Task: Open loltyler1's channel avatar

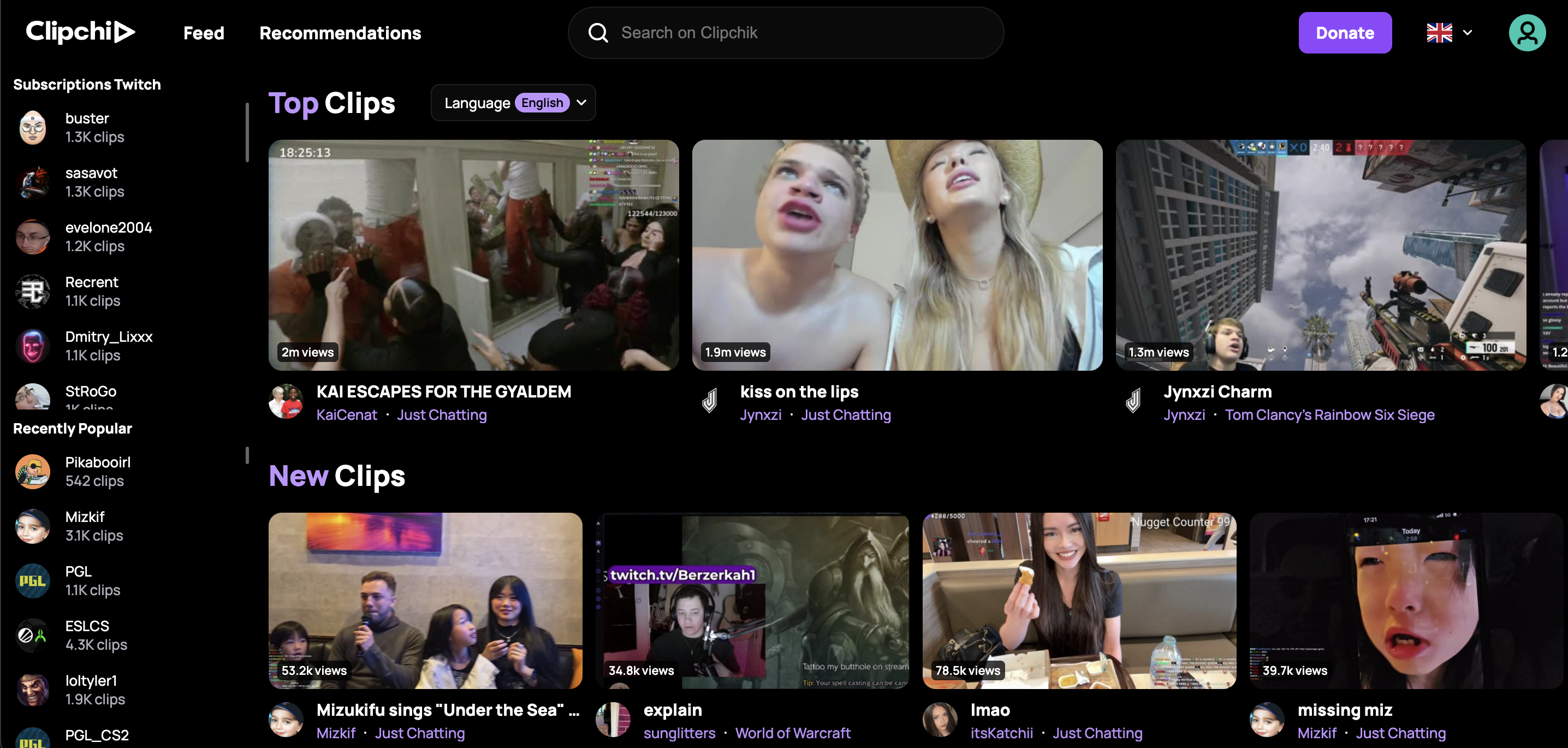Action: coord(32,690)
